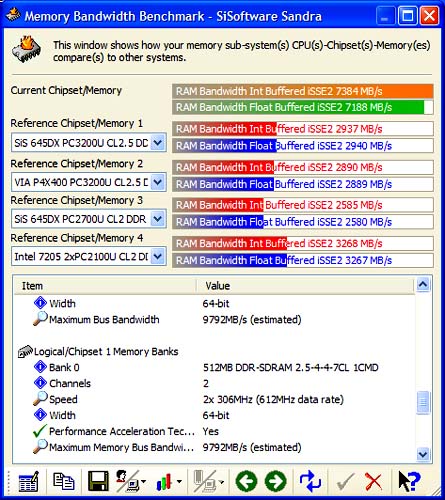Image resolution: width=445 pixels, height=500 pixels.
Task: Click the blue refresh arrows icon
Action: click(x=310, y=481)
